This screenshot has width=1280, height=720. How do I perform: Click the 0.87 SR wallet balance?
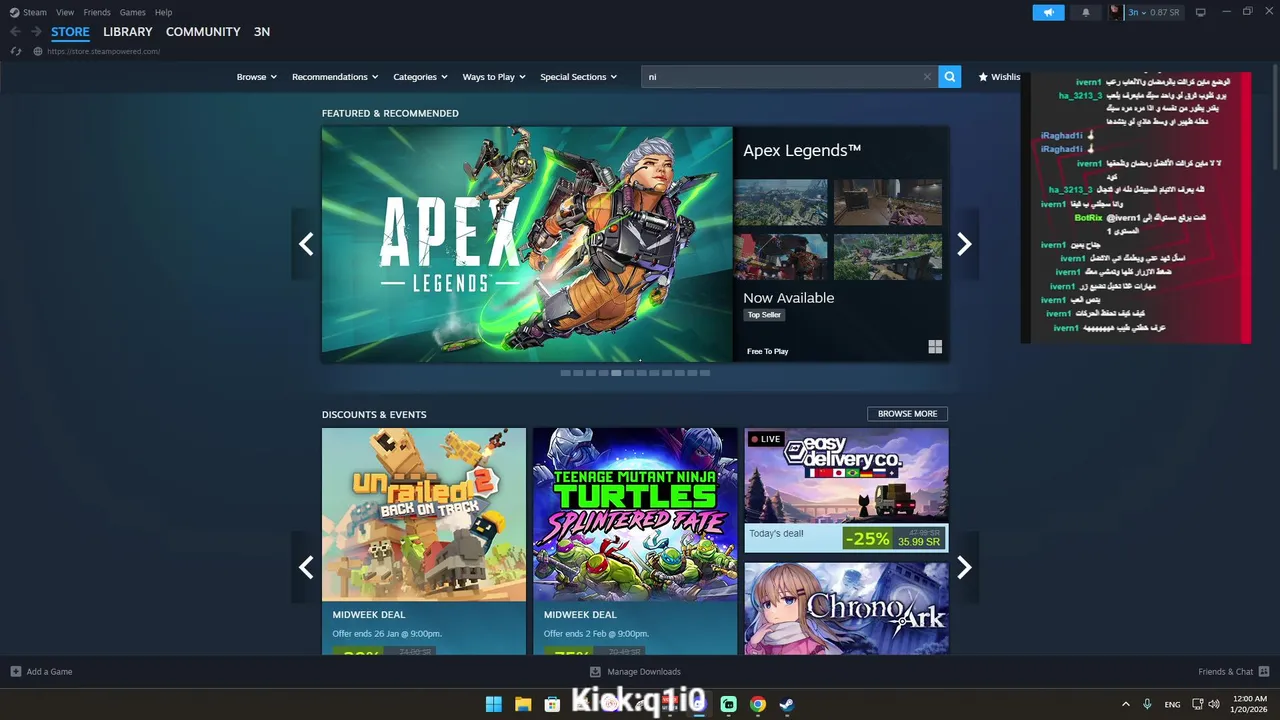click(x=1165, y=12)
